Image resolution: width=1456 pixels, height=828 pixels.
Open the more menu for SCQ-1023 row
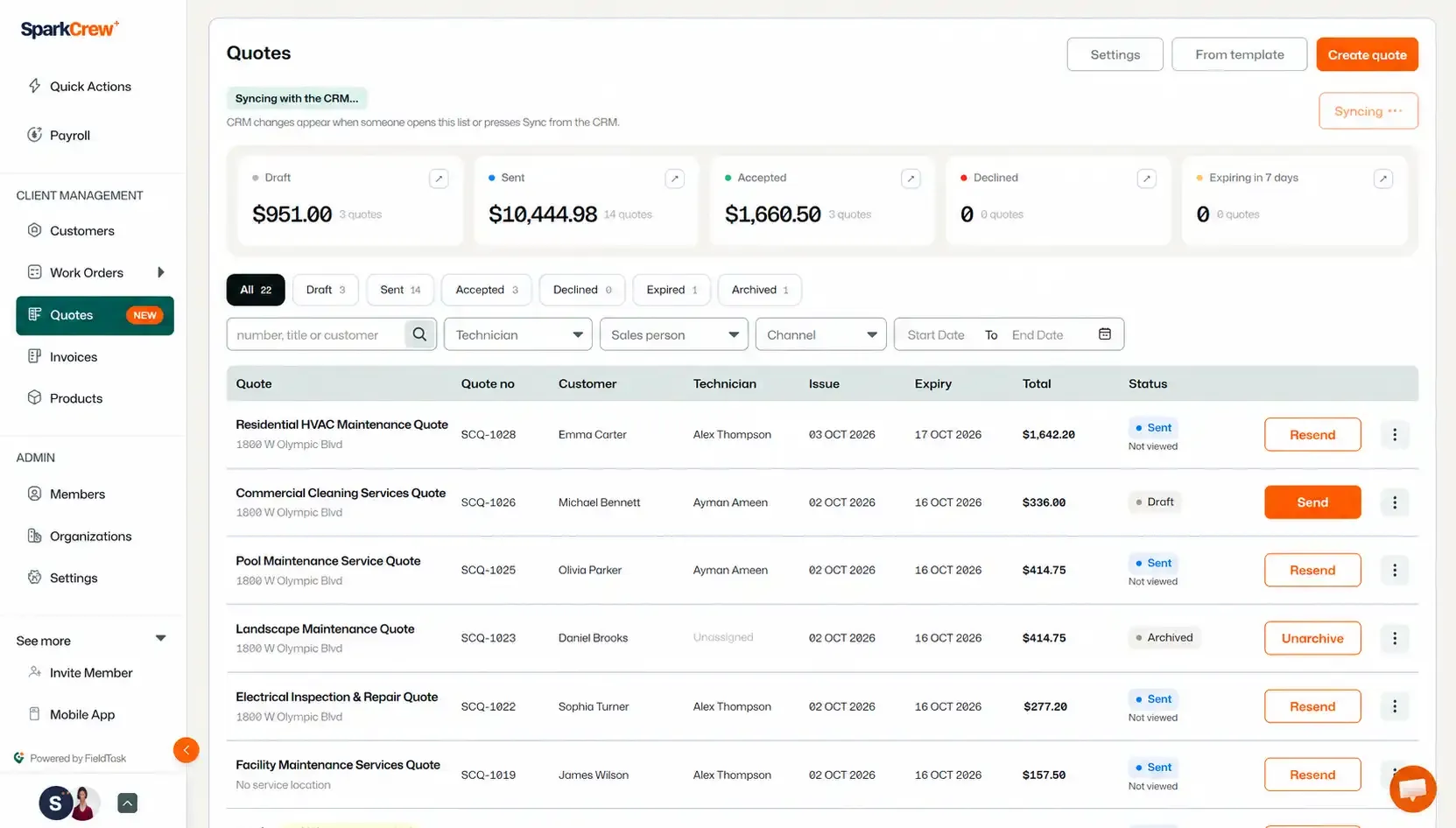pyautogui.click(x=1395, y=638)
